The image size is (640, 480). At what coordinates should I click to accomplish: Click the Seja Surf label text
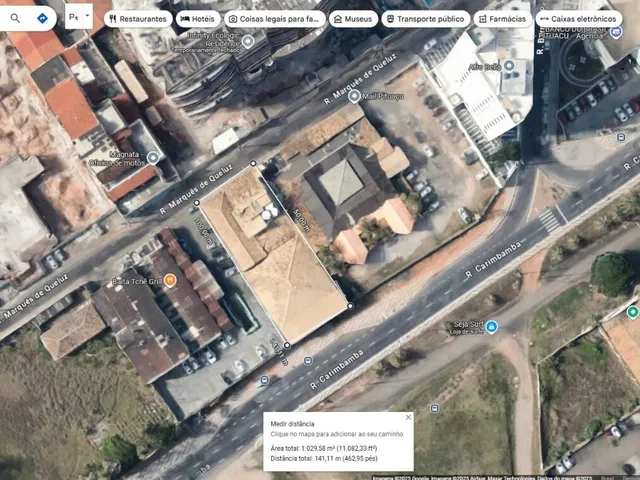coord(469,324)
